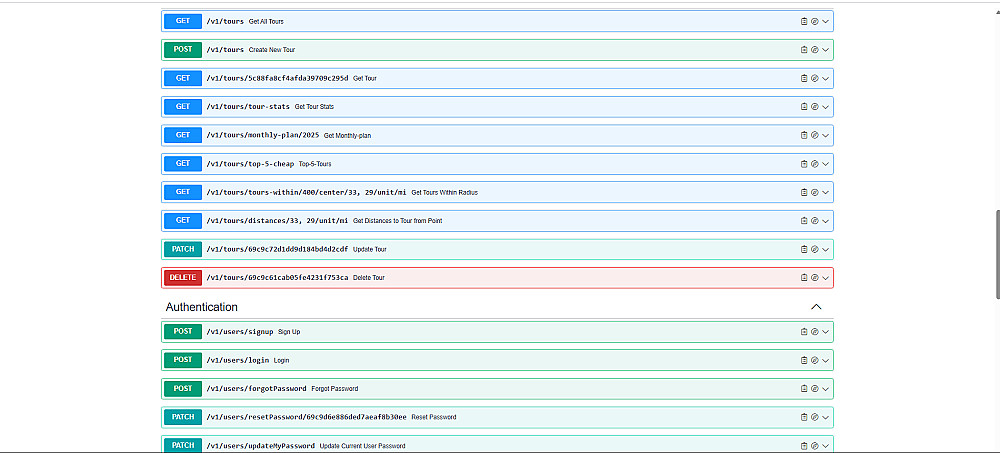Copy the resetPassword endpoint path

pyautogui.click(x=804, y=417)
